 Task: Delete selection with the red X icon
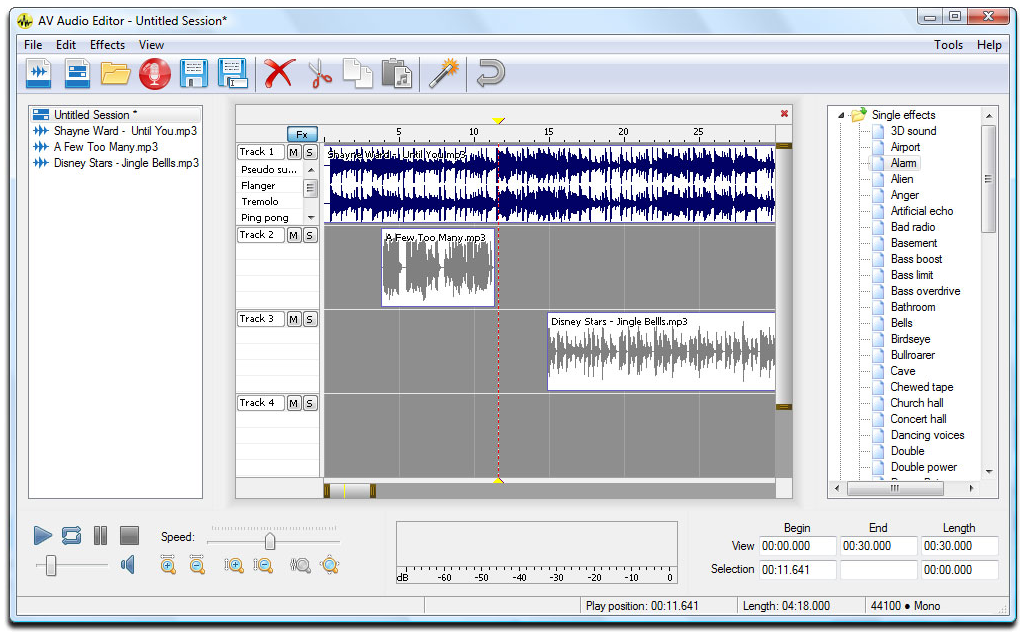tap(279, 73)
